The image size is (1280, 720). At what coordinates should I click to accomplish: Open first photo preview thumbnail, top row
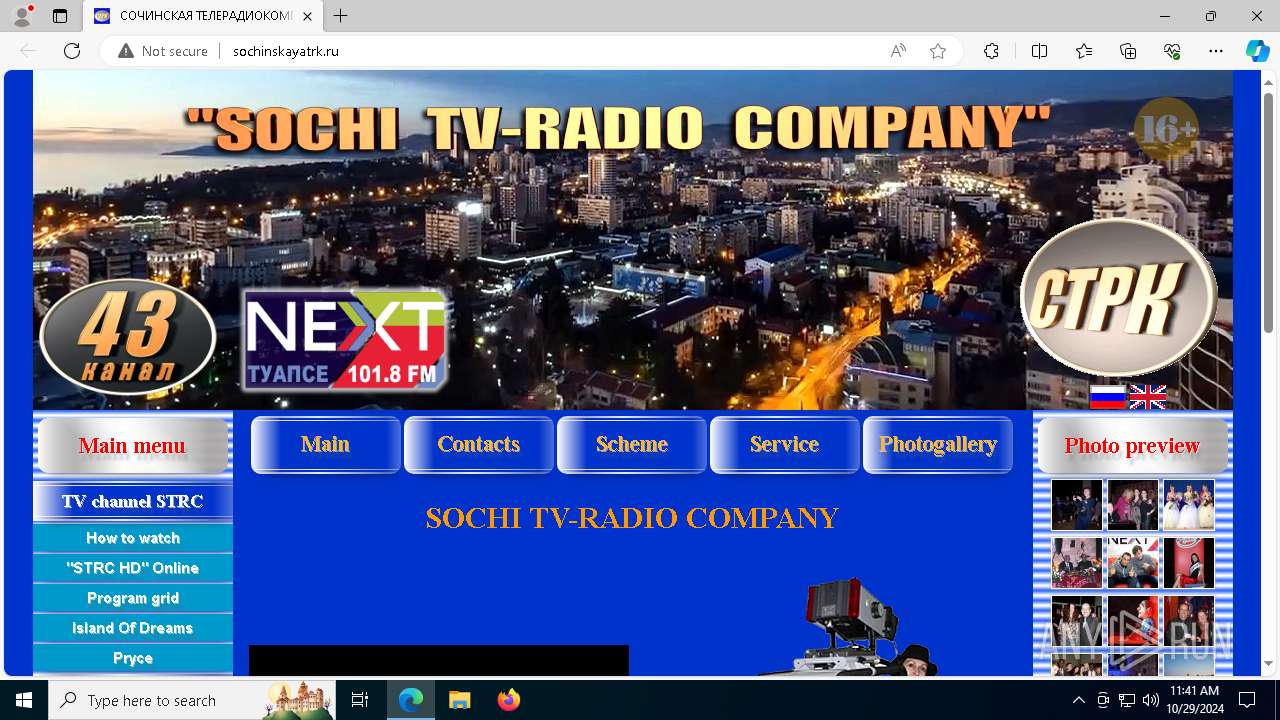(x=1077, y=505)
